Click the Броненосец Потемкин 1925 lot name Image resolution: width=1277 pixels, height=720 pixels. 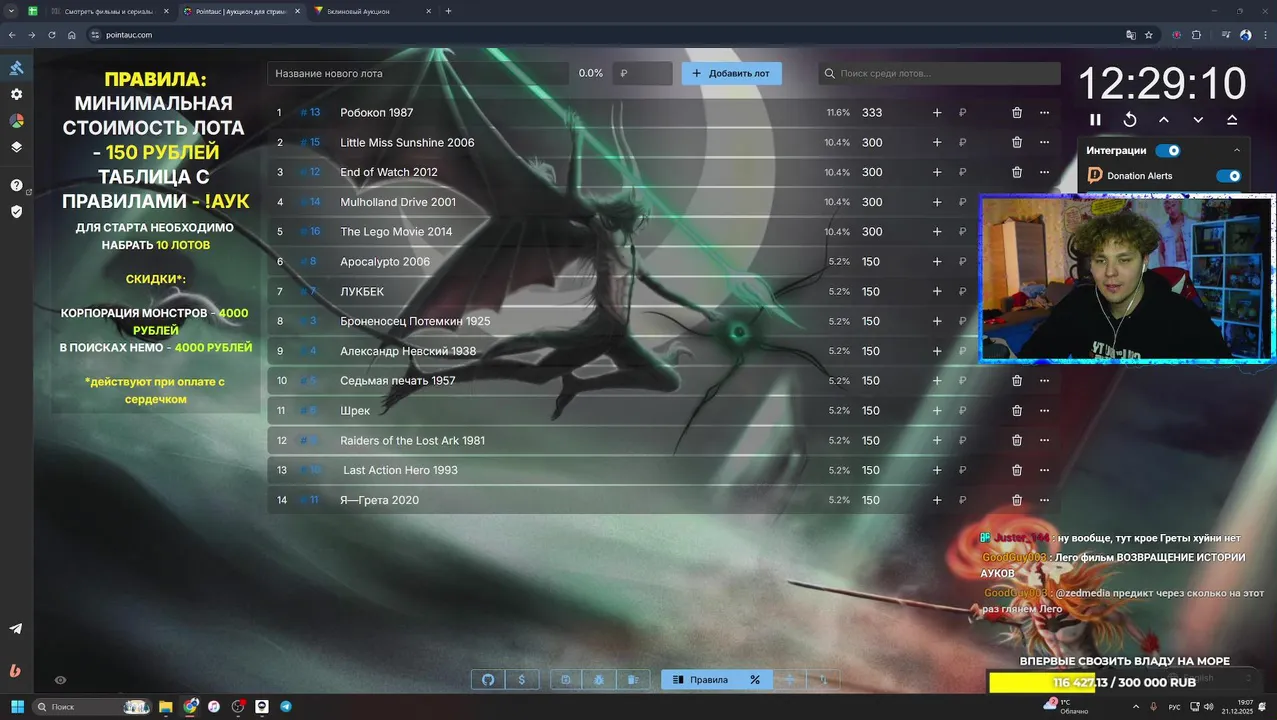pyautogui.click(x=415, y=321)
